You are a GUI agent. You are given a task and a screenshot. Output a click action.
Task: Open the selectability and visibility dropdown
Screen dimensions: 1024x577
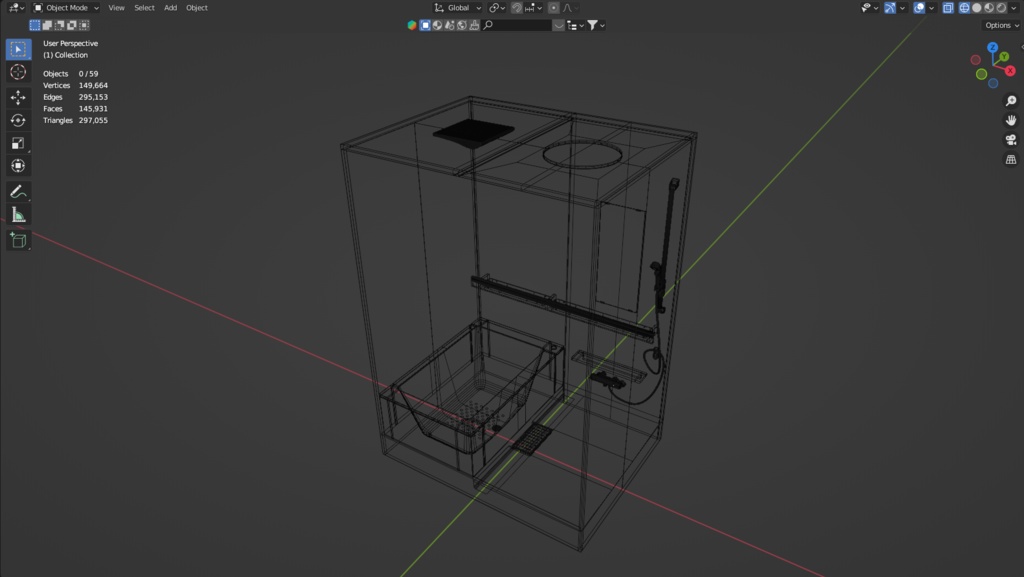870,8
